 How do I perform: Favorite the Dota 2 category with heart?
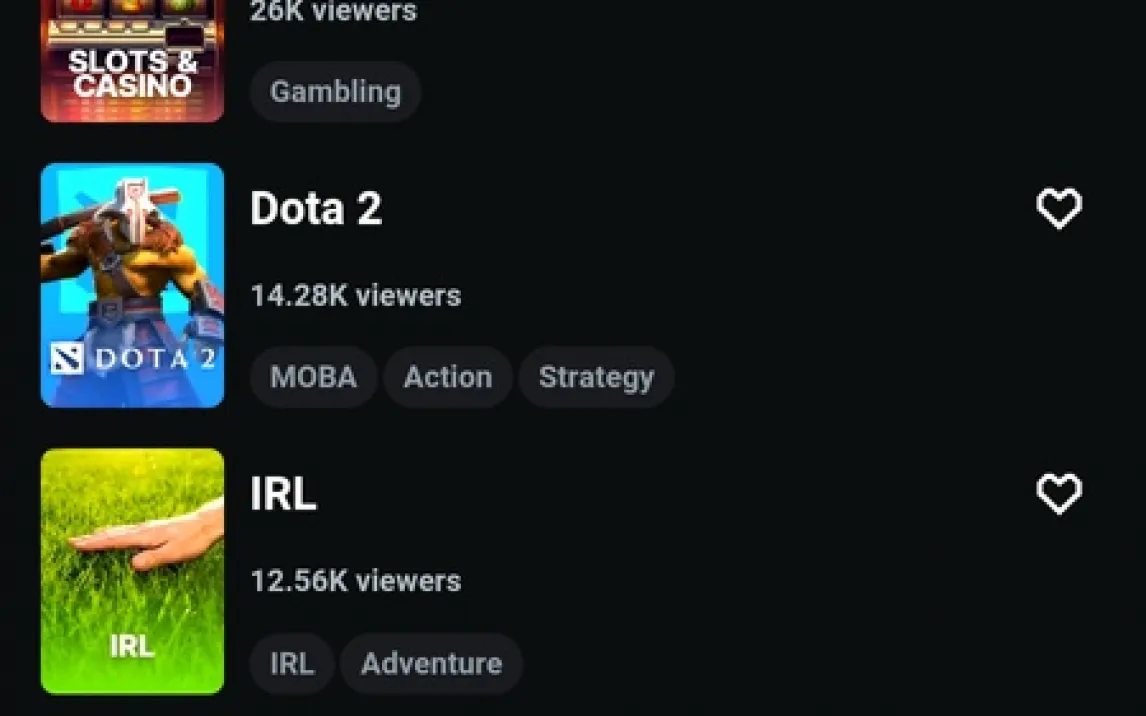coord(1059,209)
